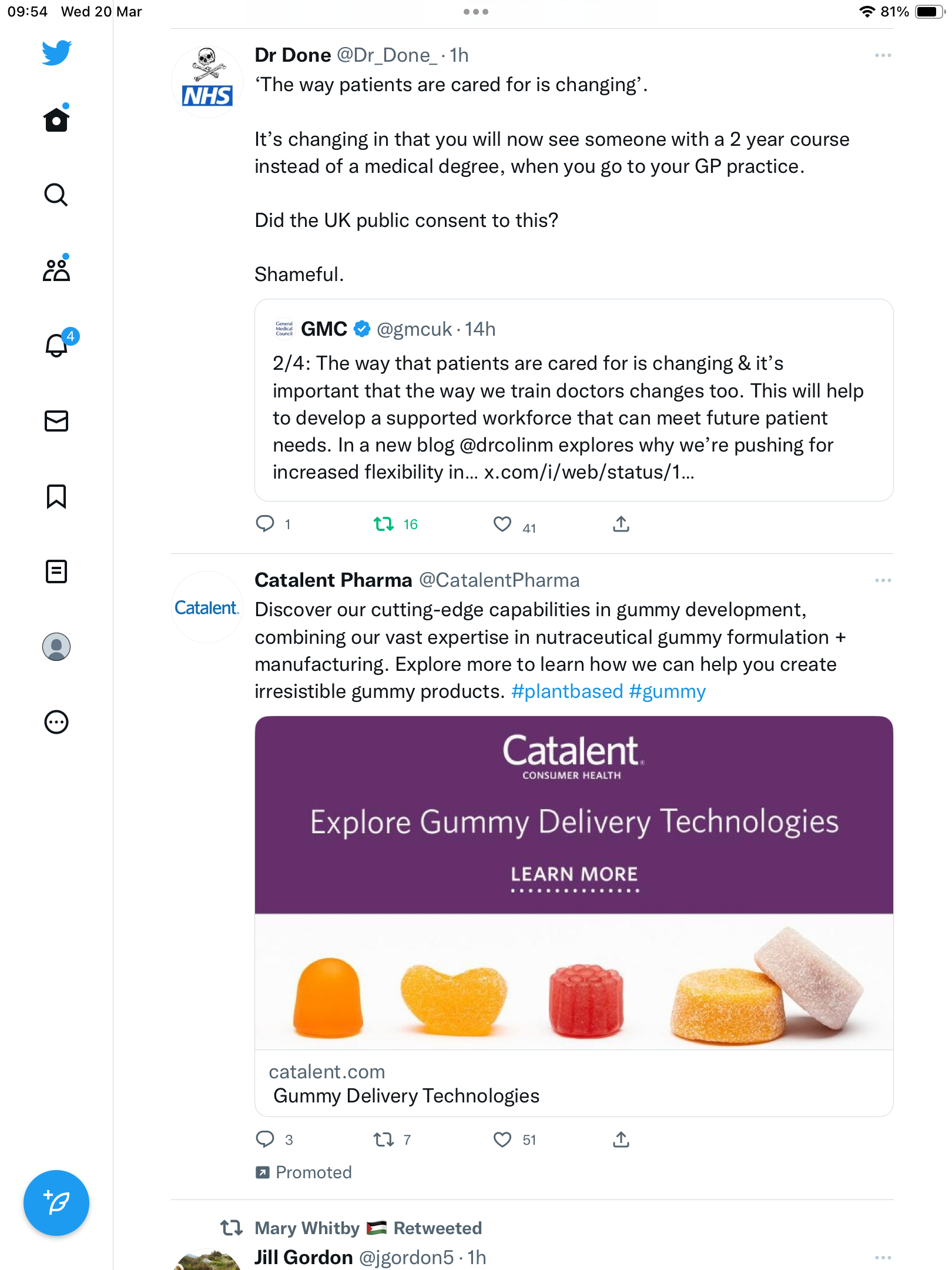952x1270 pixels.
Task: Go to Home timeline icon
Action: click(56, 119)
